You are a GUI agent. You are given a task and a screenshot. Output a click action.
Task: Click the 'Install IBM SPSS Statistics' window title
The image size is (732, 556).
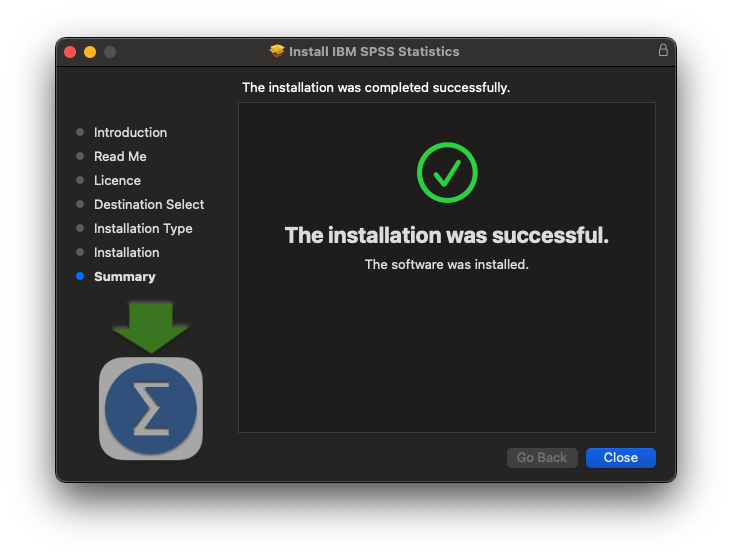tap(374, 51)
